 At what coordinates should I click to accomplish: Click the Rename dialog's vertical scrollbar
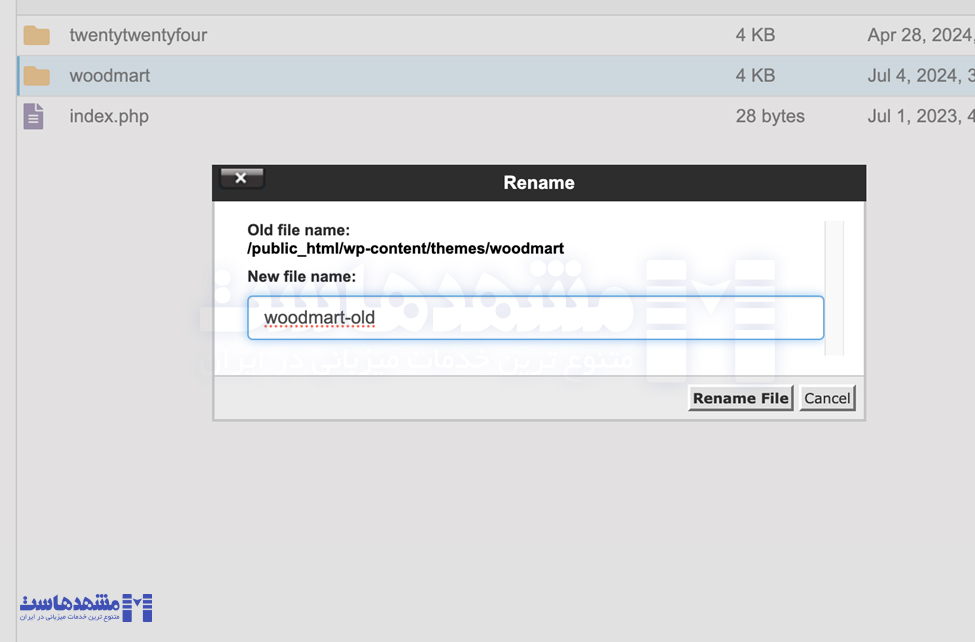[834, 288]
